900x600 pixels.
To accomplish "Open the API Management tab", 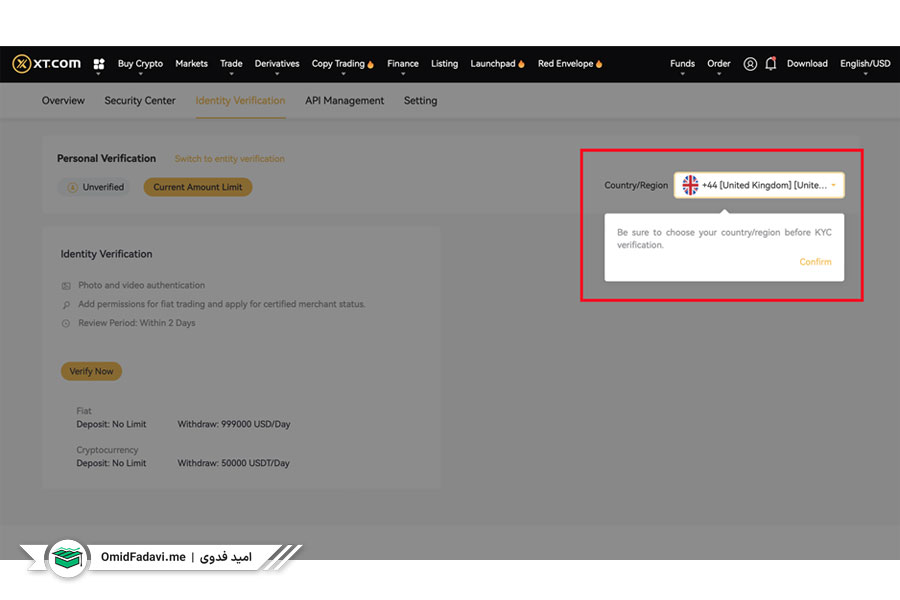I will [344, 100].
